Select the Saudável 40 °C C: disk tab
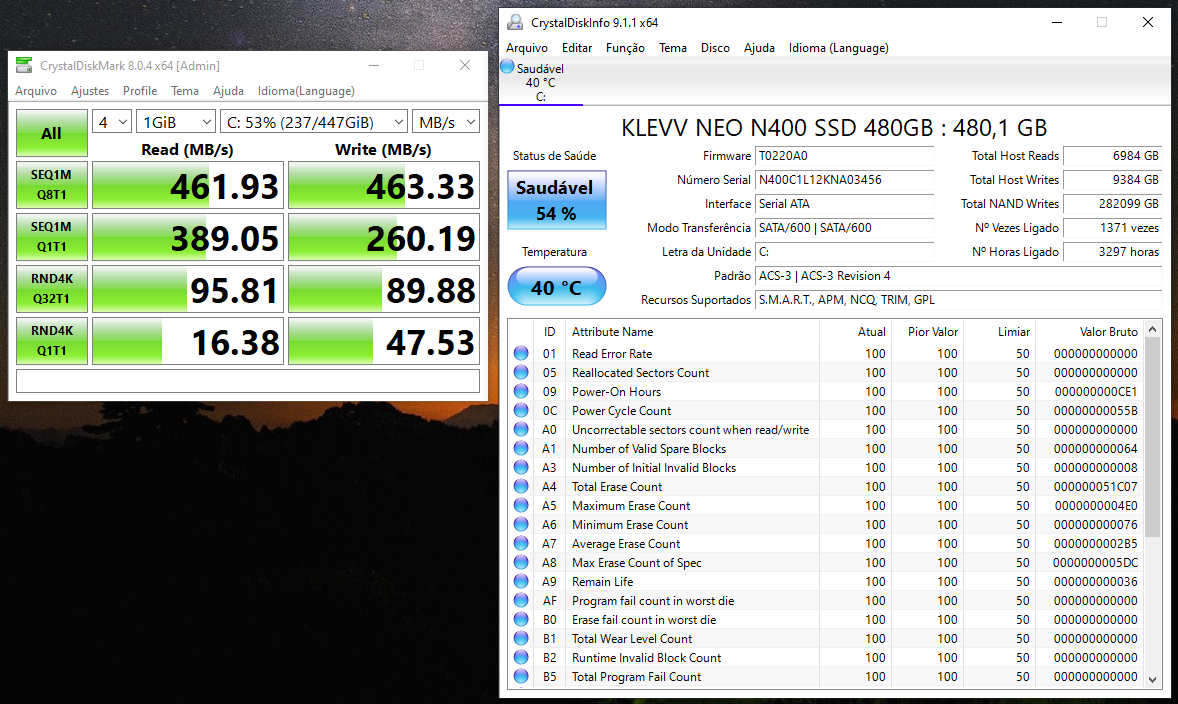Image resolution: width=1178 pixels, height=704 pixels. pyautogui.click(x=540, y=83)
